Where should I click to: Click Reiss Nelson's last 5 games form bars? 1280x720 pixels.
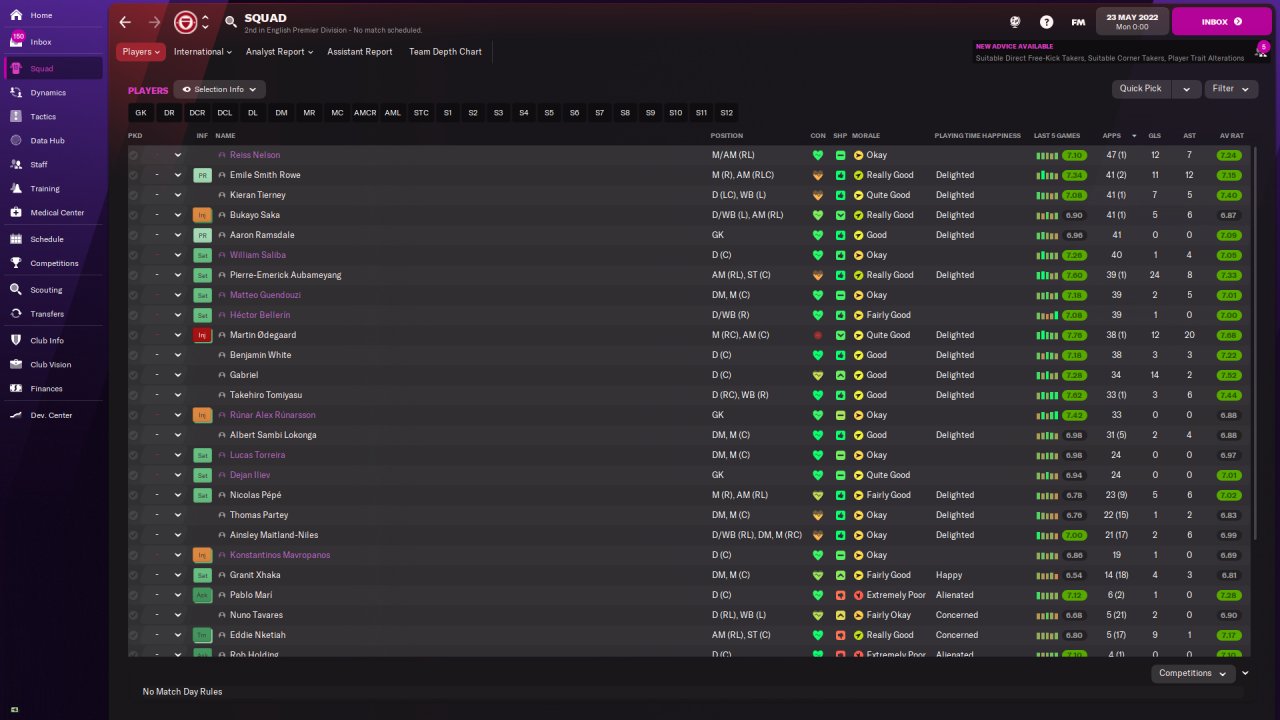(1047, 155)
